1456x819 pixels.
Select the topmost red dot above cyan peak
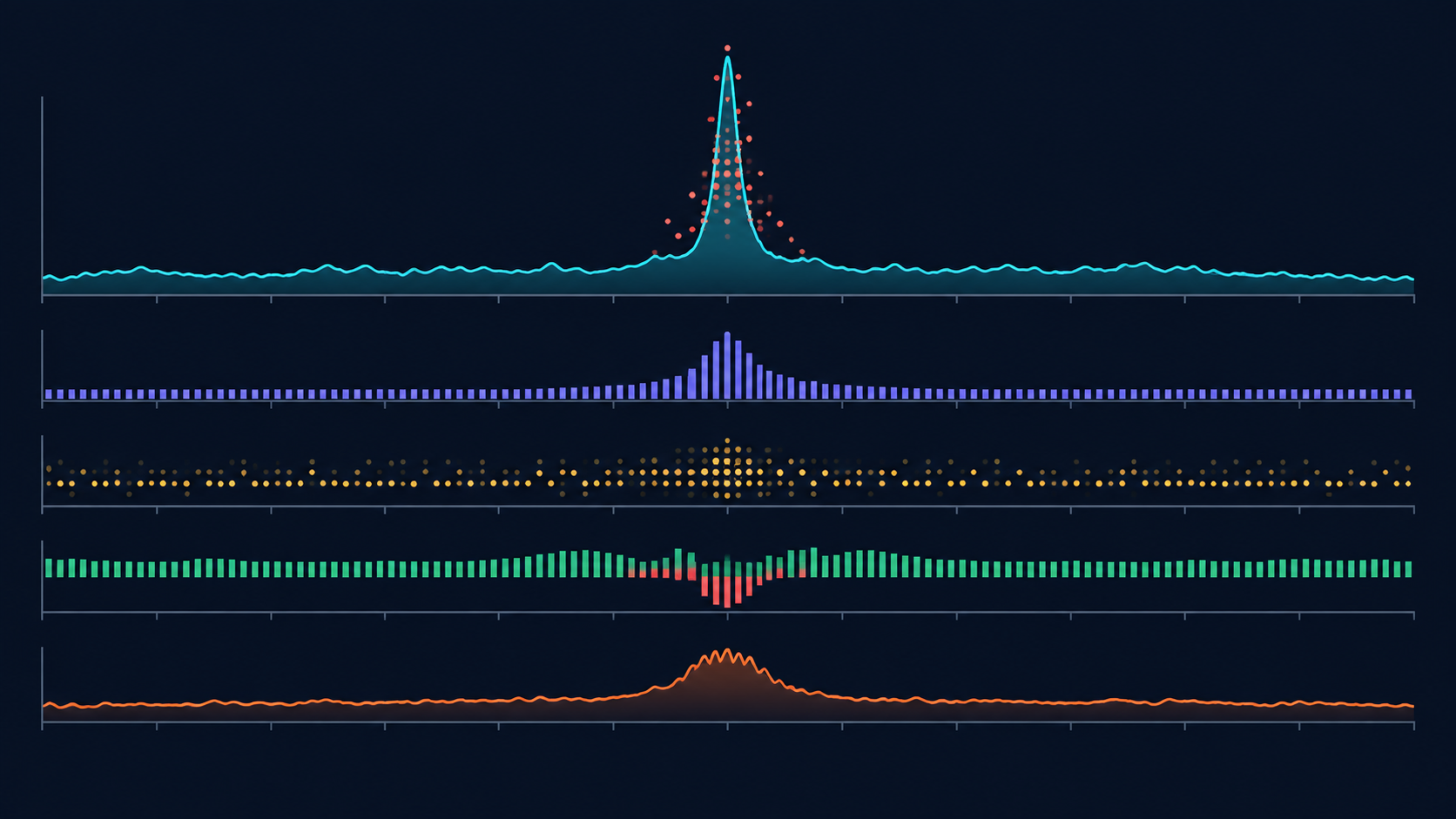(727, 48)
